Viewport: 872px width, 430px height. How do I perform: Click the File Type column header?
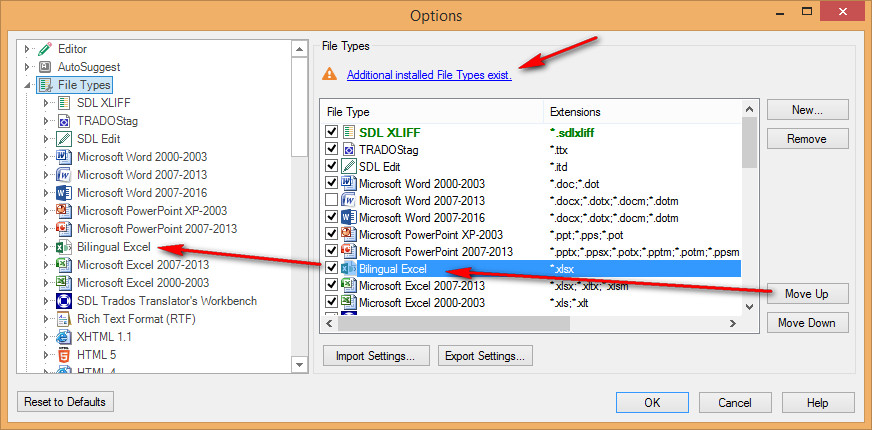click(x=432, y=112)
